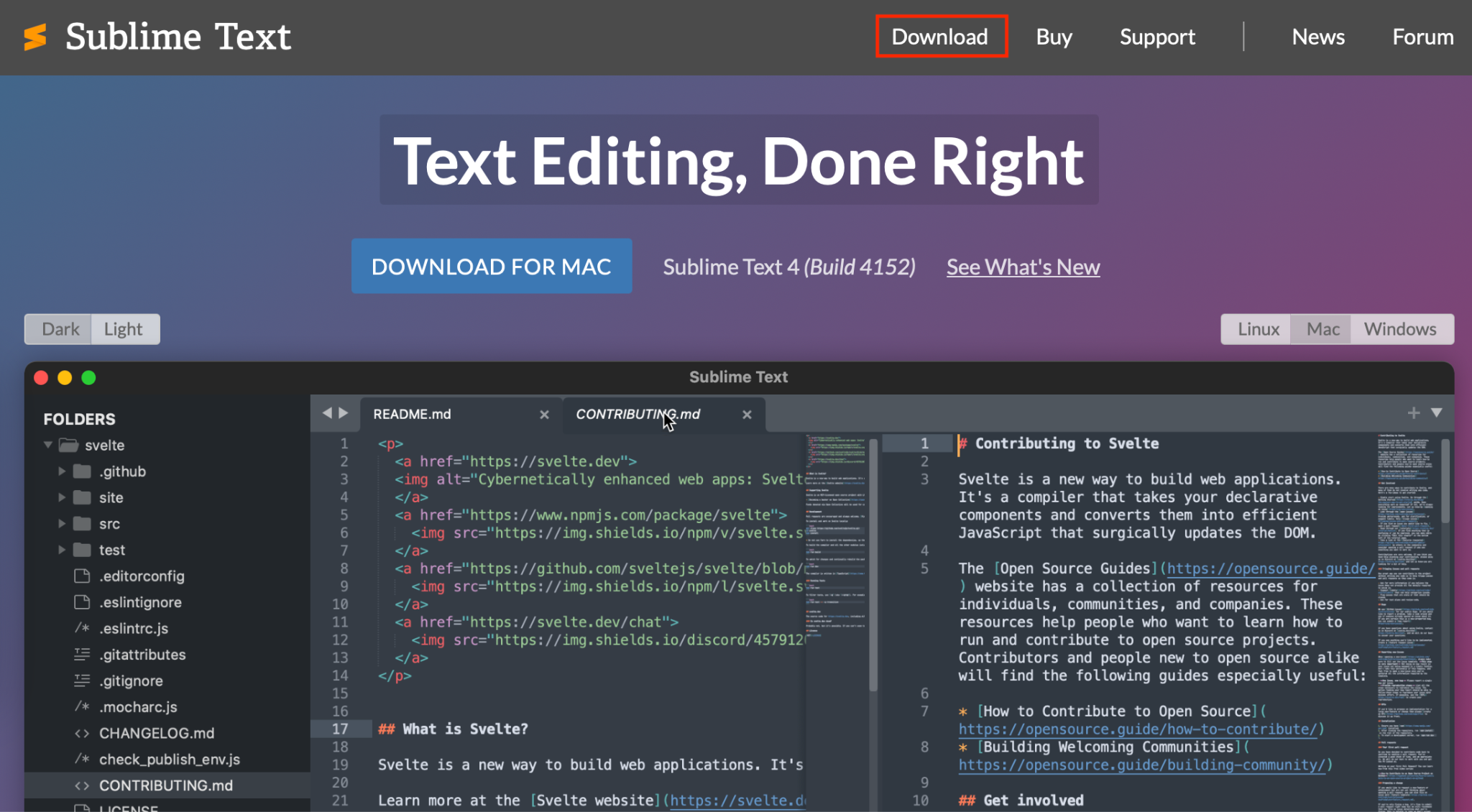This screenshot has width=1472, height=812.
Task: Switch screenshot theme to Dark
Action: tap(59, 329)
